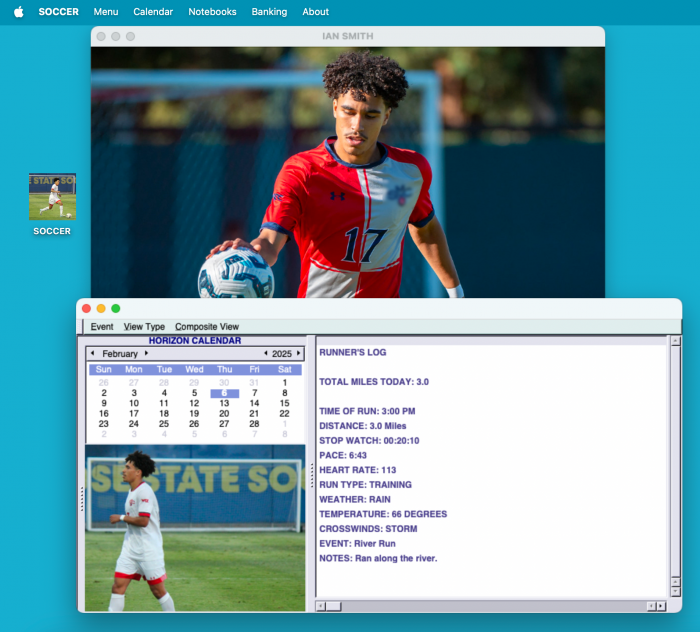Viewport: 700px width, 632px height.
Task: Go to previous month arrow beside February
Action: coord(93,353)
